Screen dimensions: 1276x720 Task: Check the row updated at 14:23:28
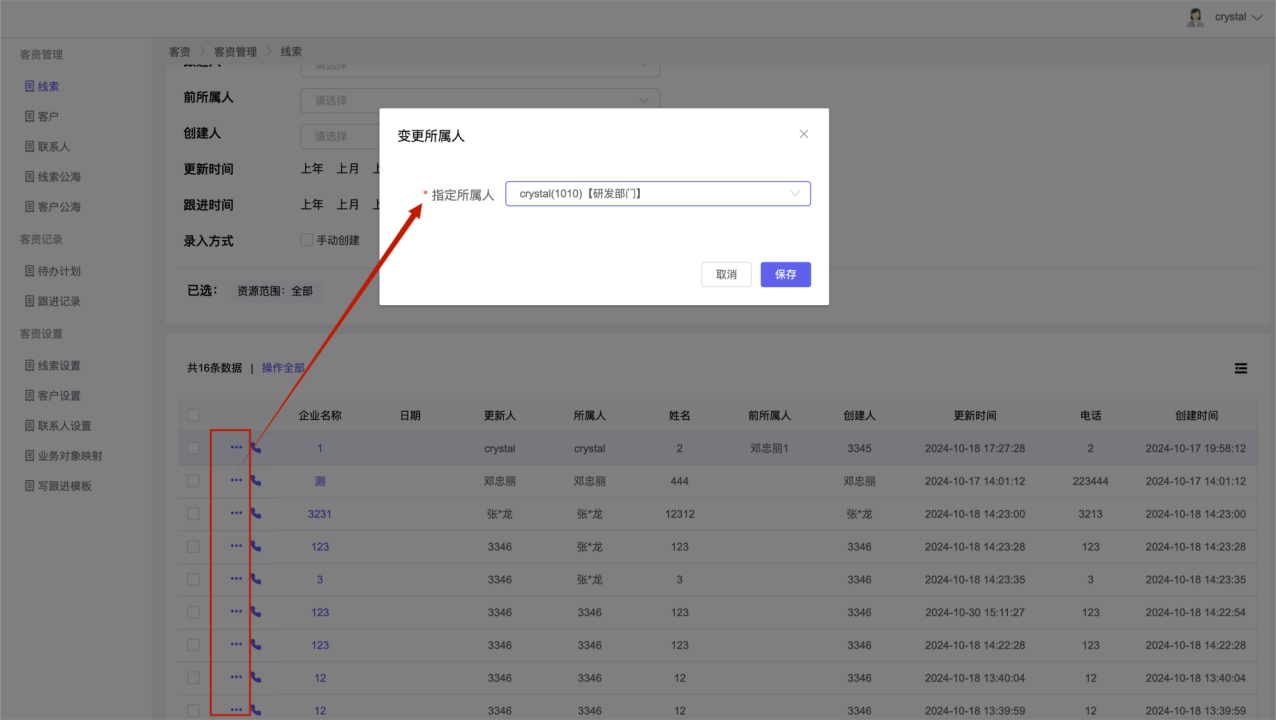pos(193,546)
